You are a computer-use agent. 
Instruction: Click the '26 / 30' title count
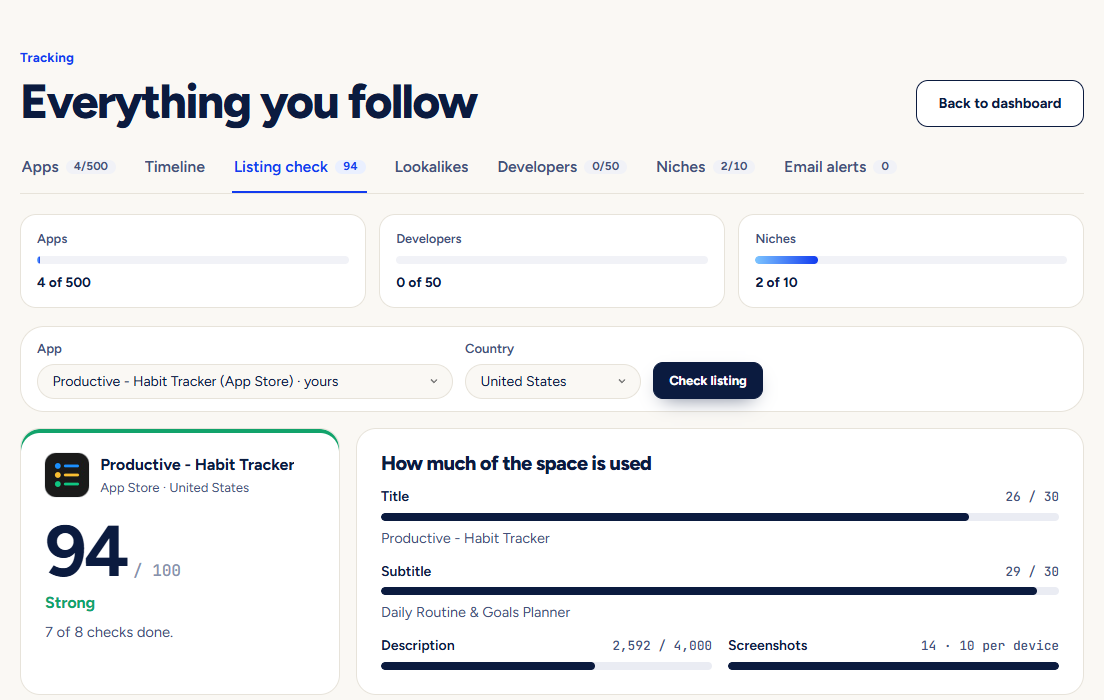pos(1031,496)
